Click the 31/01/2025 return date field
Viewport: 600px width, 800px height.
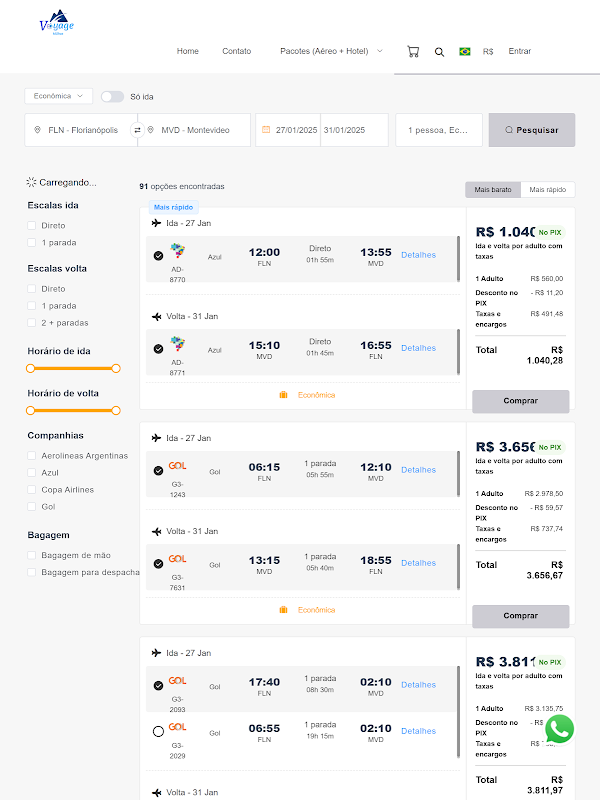click(355, 130)
